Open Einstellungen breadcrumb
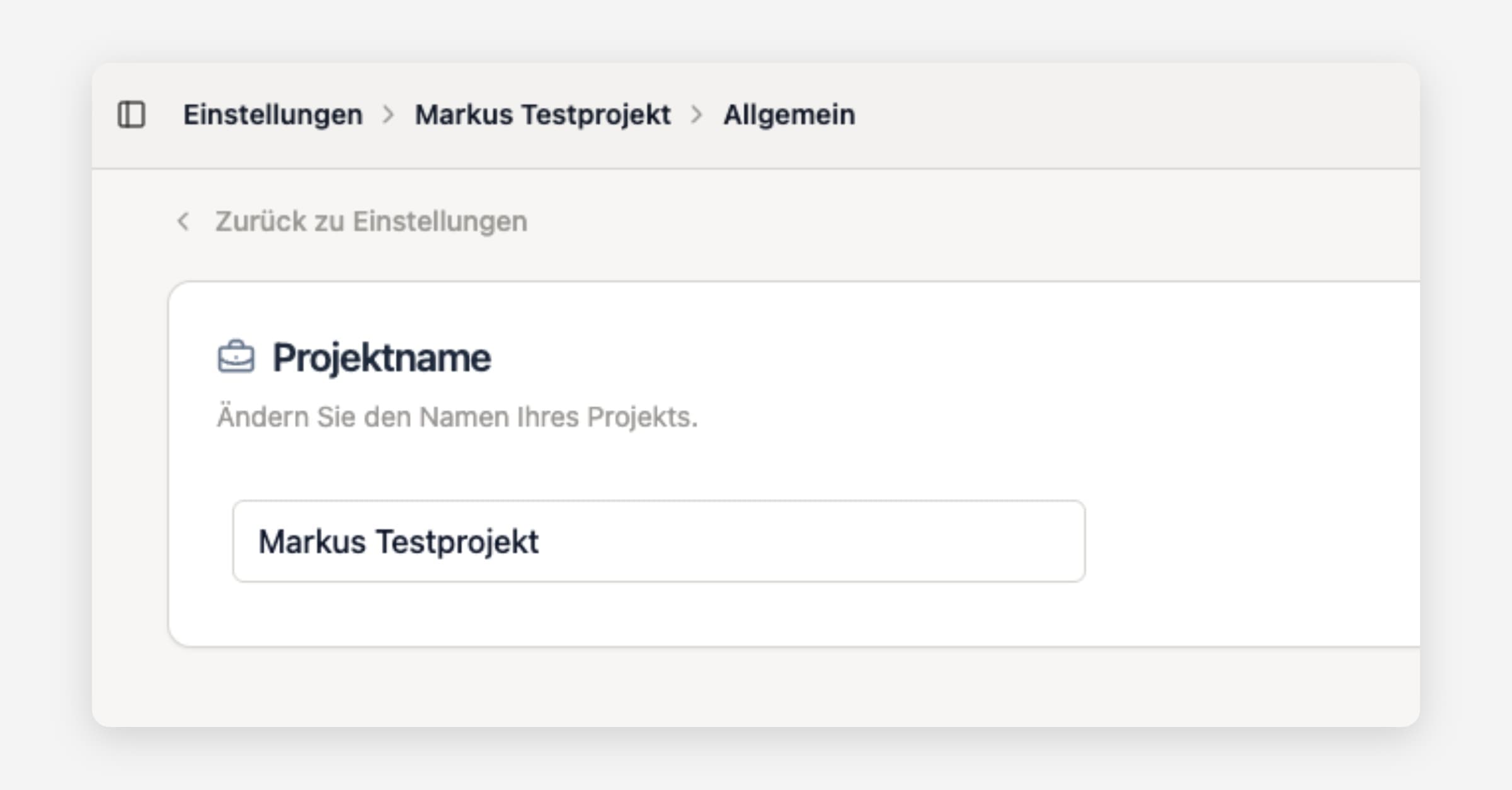1512x790 pixels. (273, 115)
